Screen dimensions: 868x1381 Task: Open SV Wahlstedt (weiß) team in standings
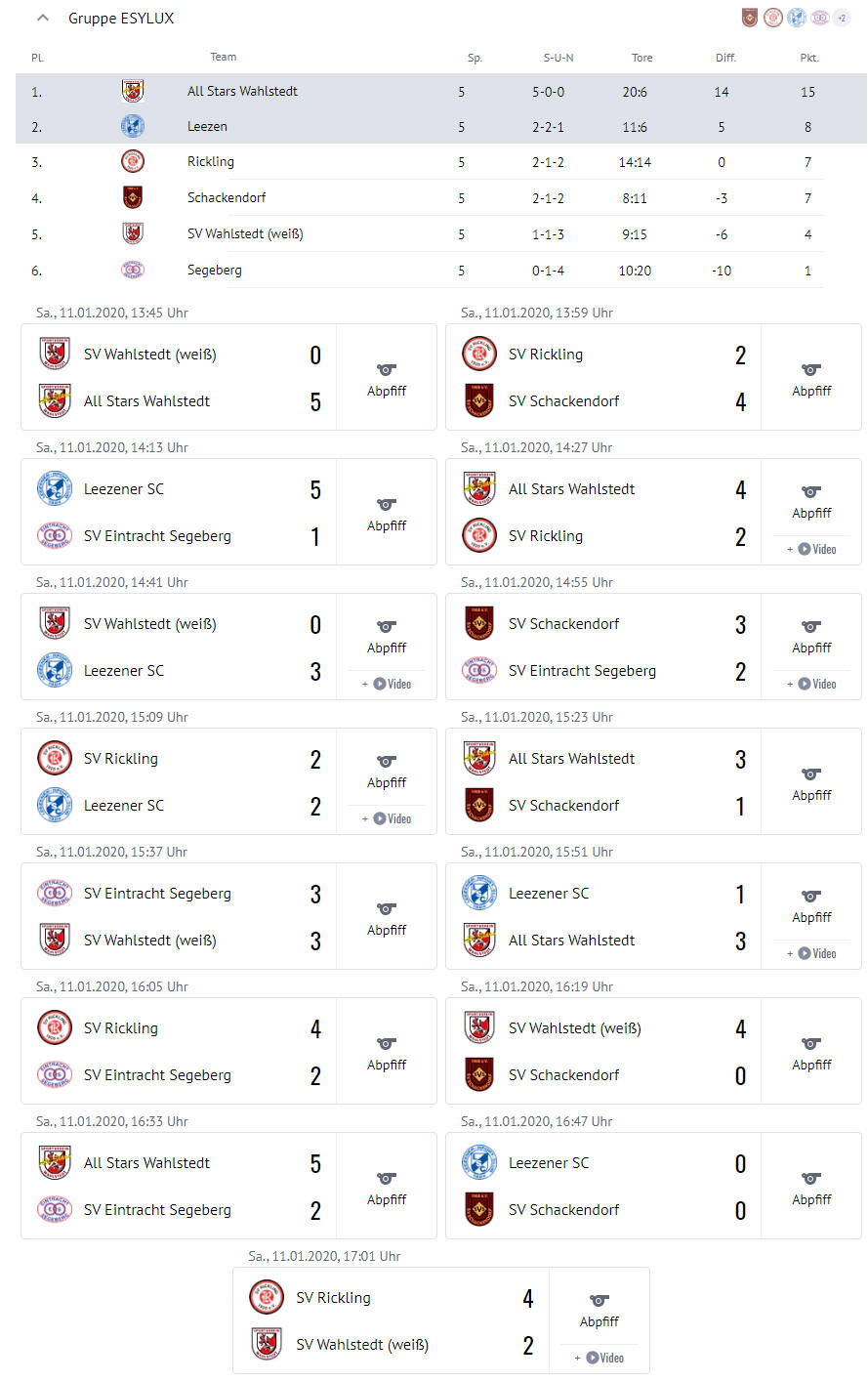coord(245,234)
